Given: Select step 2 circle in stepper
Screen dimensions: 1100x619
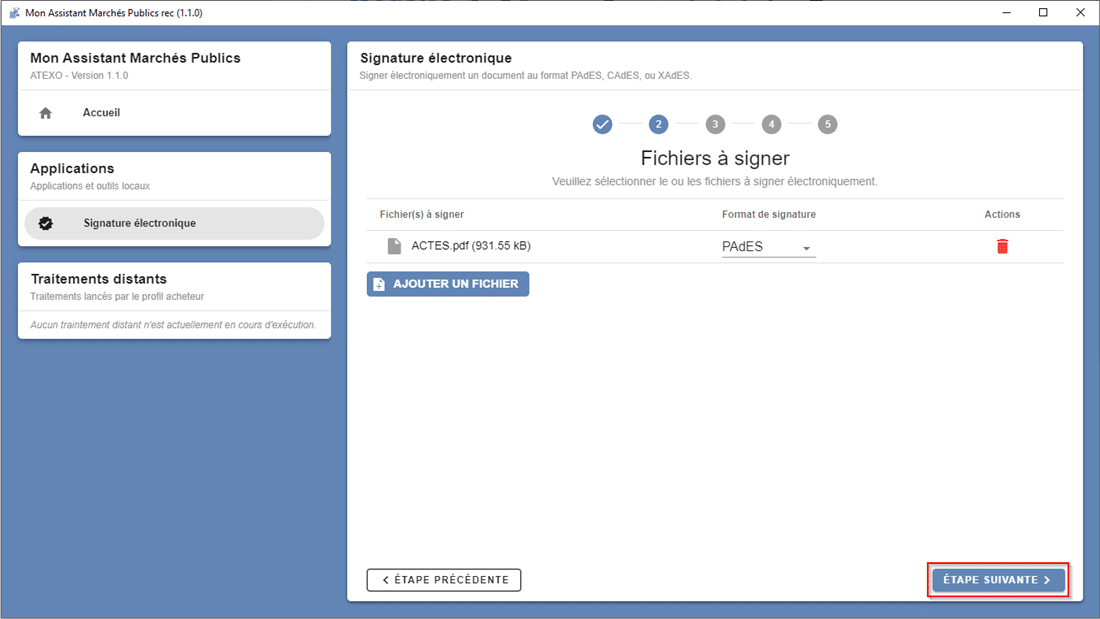Looking at the screenshot, I should (658, 124).
